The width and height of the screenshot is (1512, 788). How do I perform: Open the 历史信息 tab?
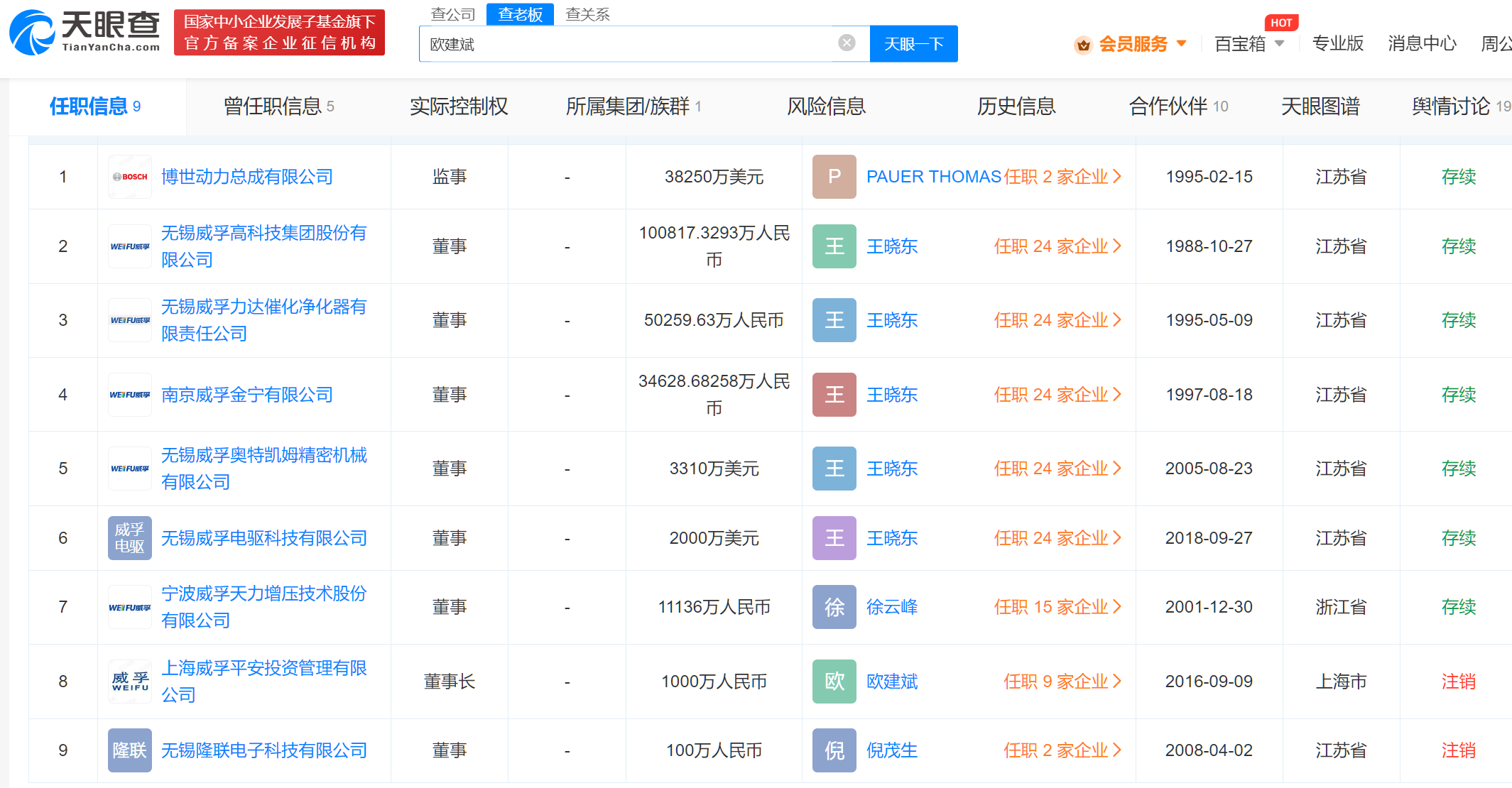point(1016,106)
